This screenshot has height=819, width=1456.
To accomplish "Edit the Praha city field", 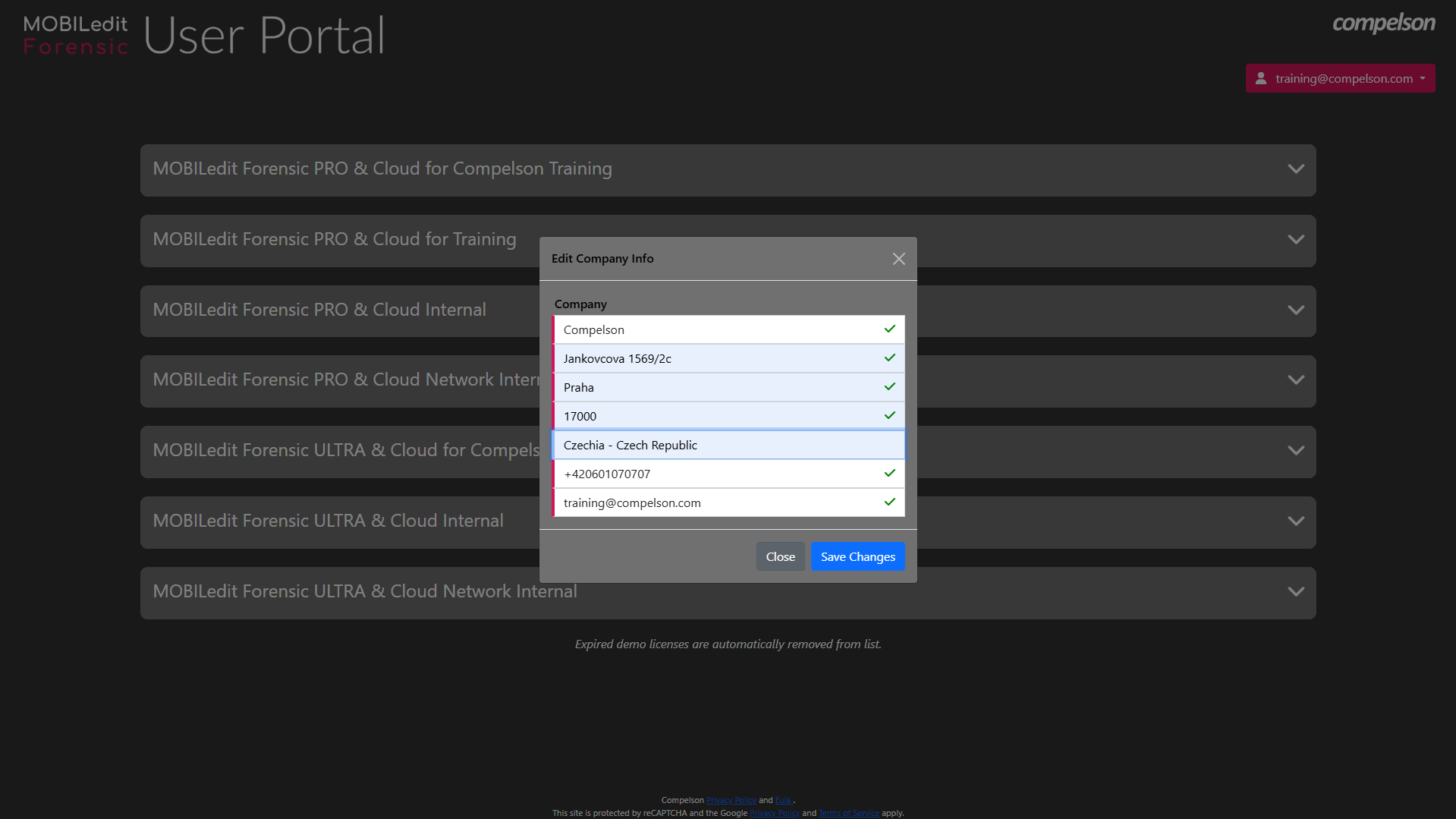I will coord(728,387).
